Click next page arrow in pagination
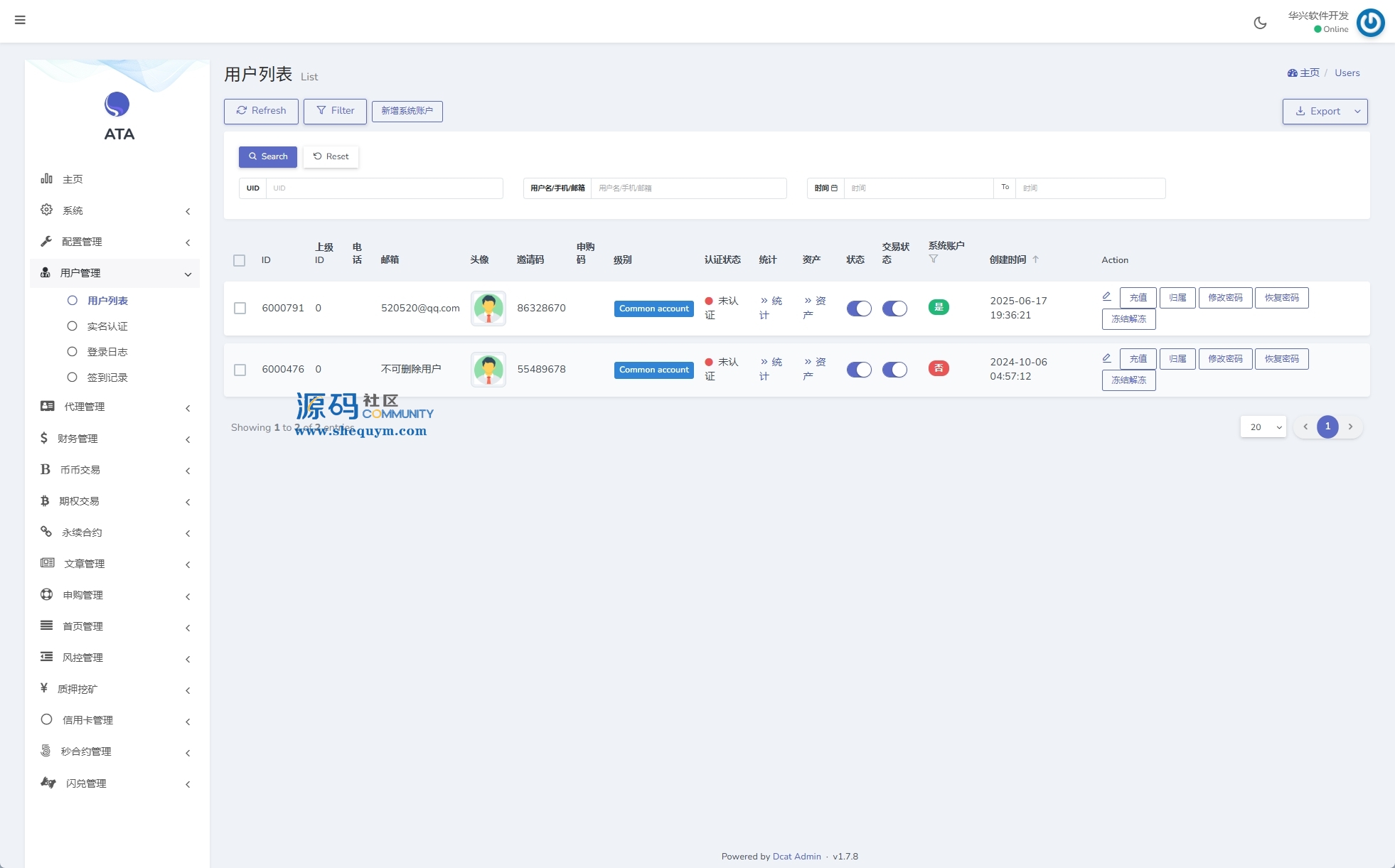 (1350, 427)
